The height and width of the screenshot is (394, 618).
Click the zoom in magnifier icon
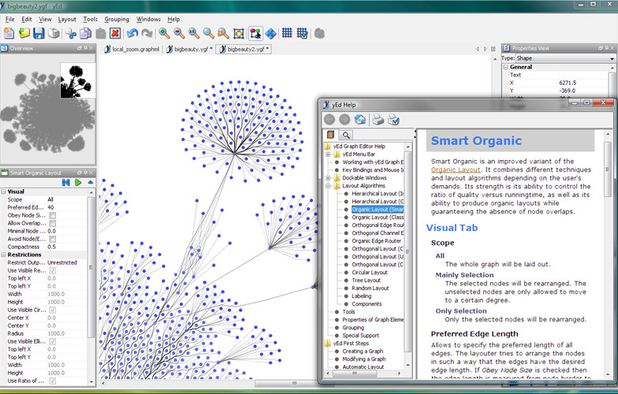pos(164,33)
